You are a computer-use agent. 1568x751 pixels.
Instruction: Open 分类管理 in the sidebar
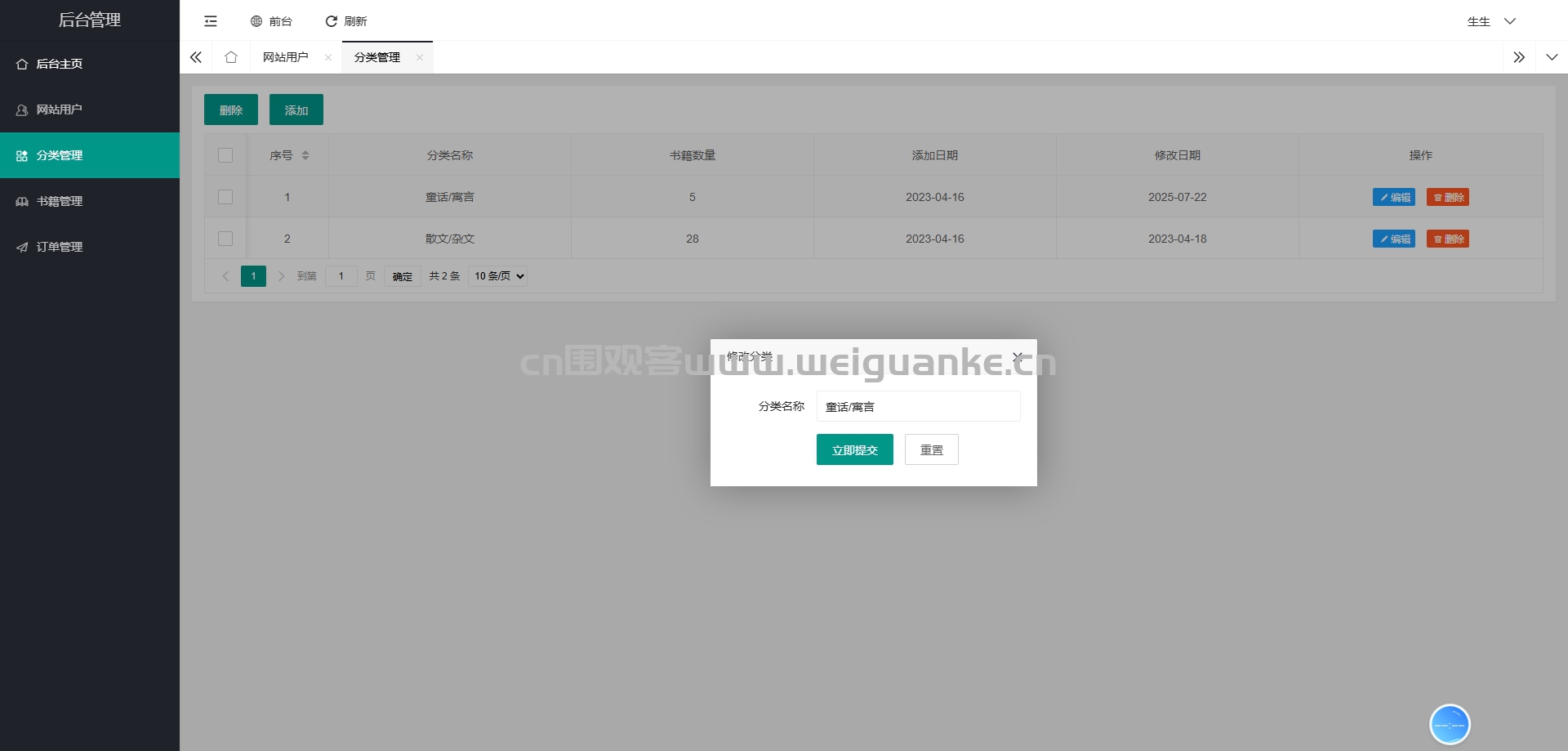tap(90, 155)
